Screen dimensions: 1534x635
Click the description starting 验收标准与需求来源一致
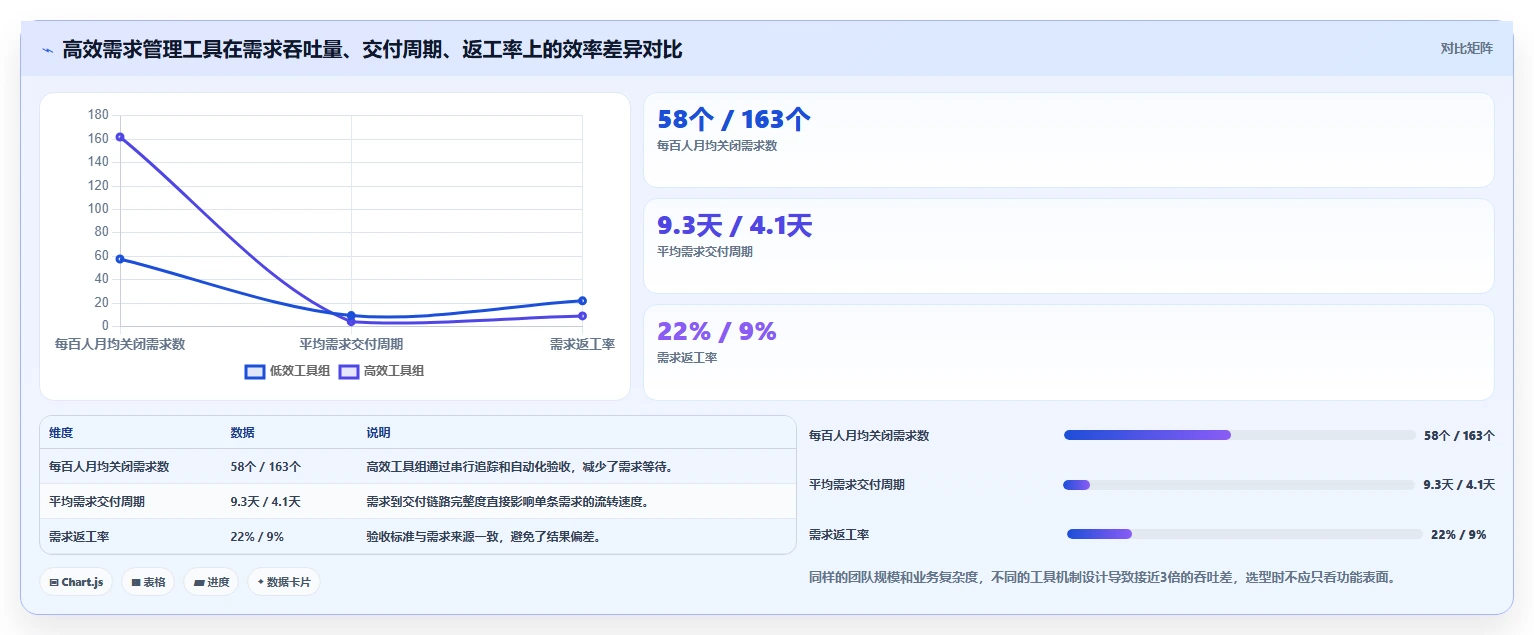click(483, 537)
